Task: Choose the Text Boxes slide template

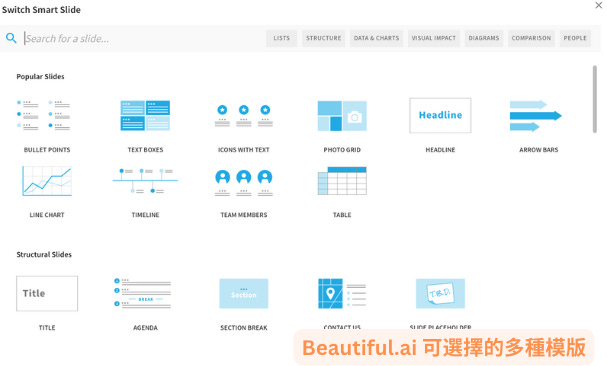Action: click(x=145, y=115)
